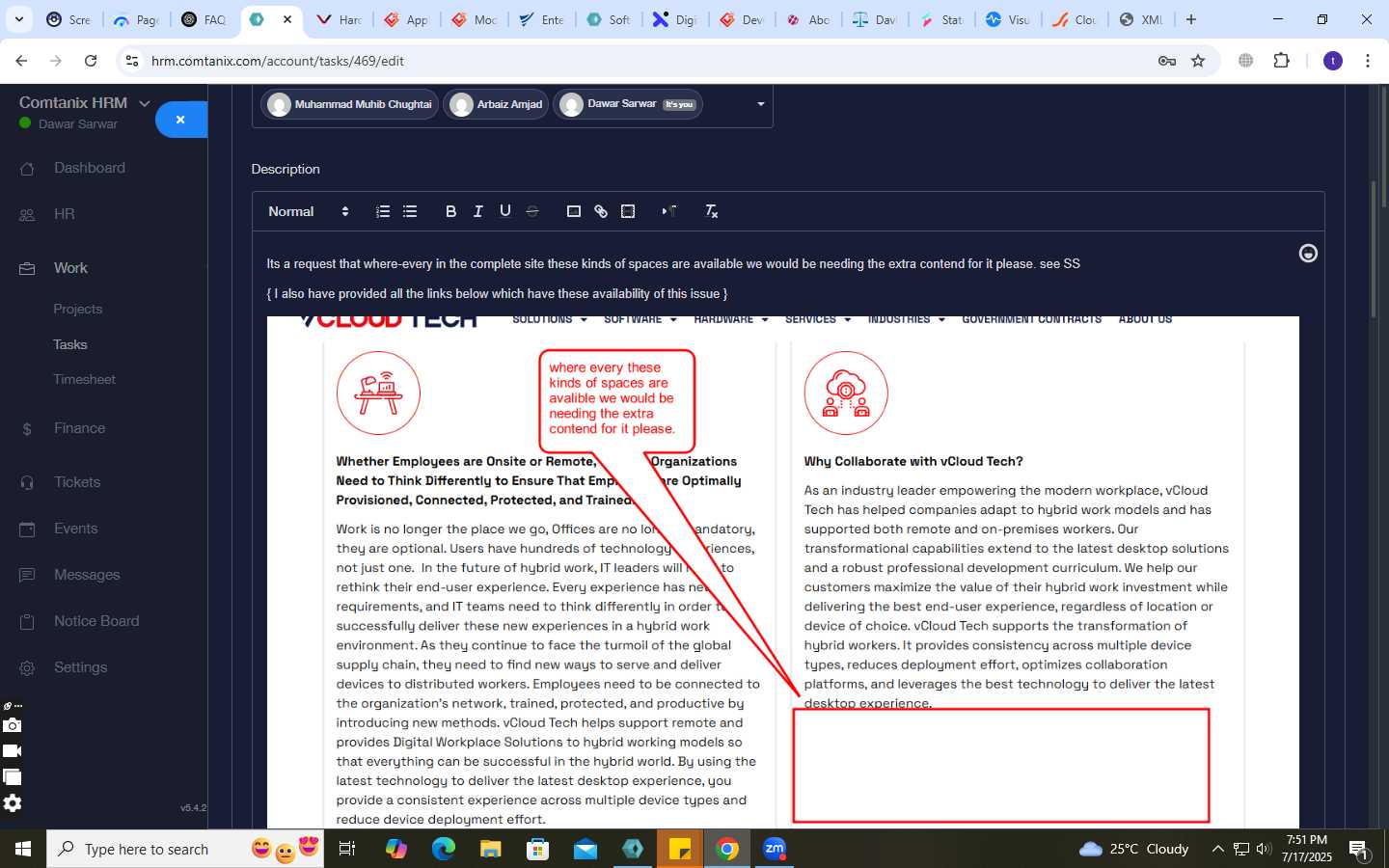The height and width of the screenshot is (868, 1389).
Task: Open HR section in sidebar
Action: [x=65, y=214]
